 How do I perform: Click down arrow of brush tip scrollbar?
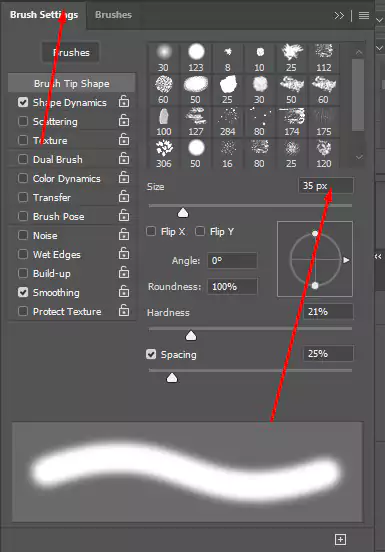point(359,157)
